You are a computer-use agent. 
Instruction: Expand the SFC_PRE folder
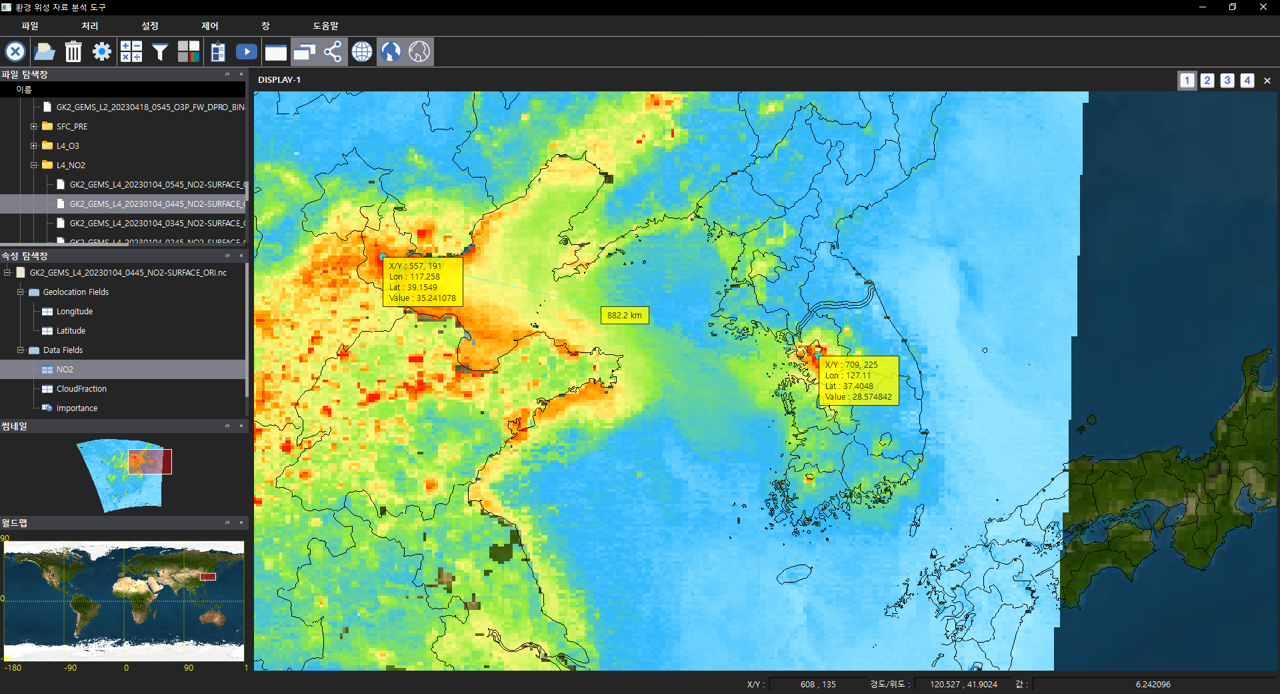point(33,127)
